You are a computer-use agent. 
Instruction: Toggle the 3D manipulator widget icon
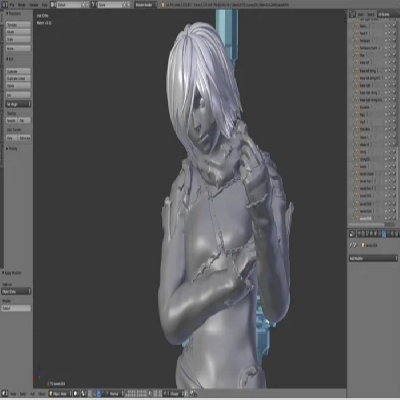point(99,394)
